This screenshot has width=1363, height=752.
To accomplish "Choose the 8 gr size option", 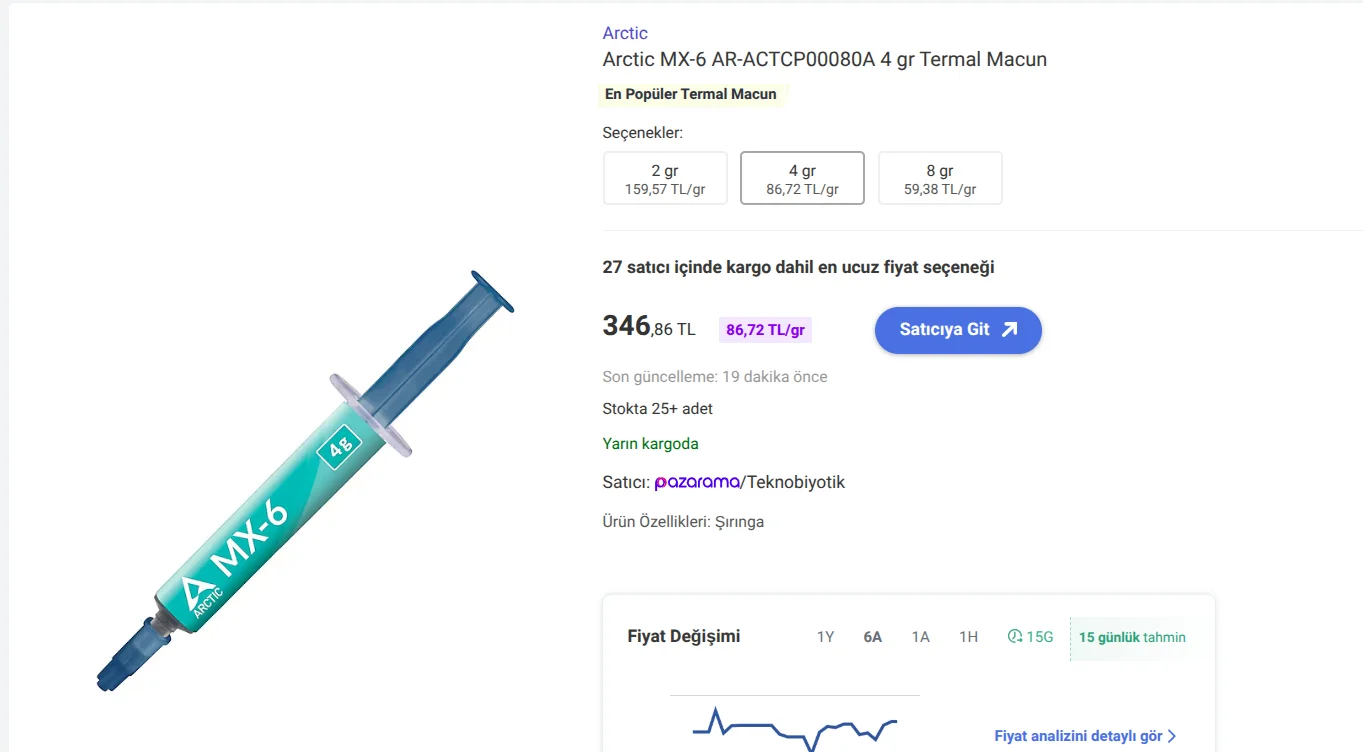I will coord(940,179).
